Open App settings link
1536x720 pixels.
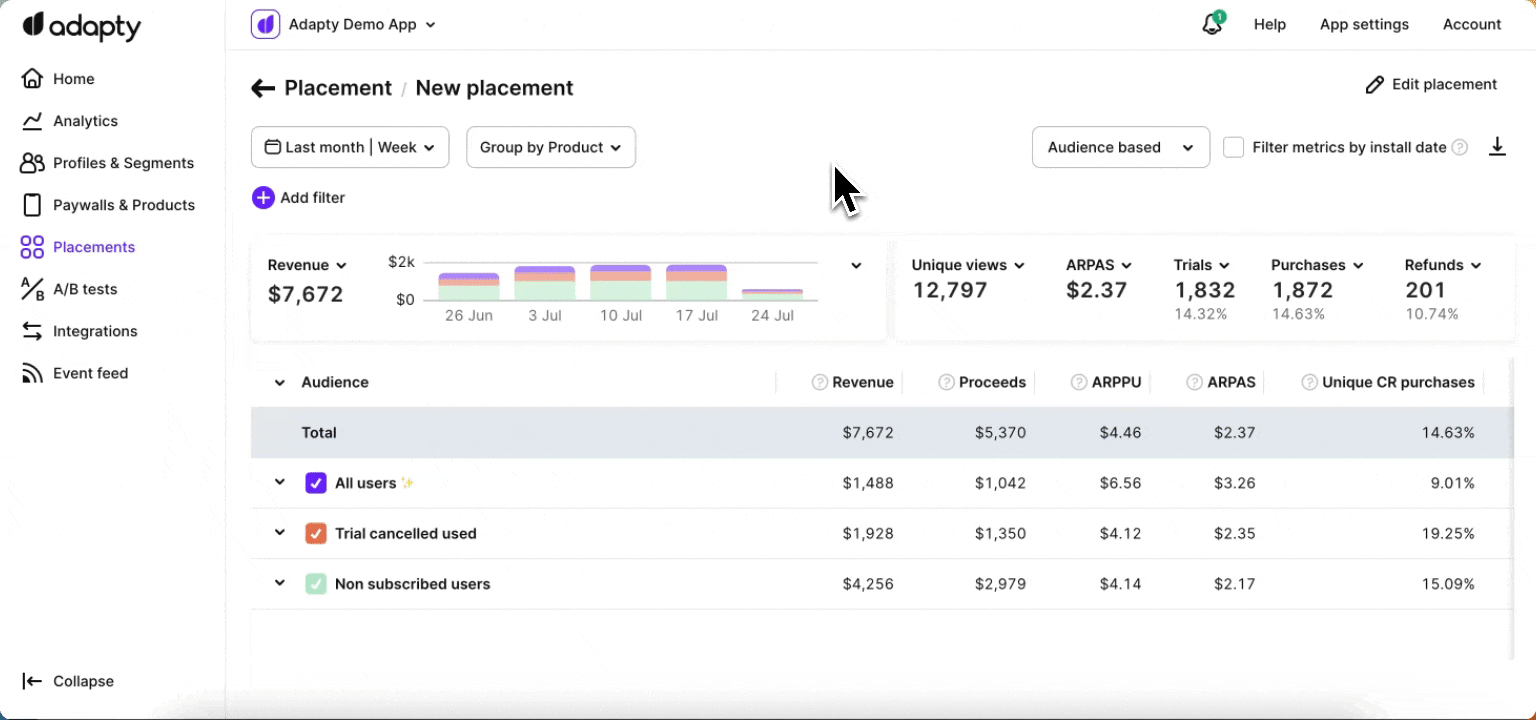click(1364, 25)
